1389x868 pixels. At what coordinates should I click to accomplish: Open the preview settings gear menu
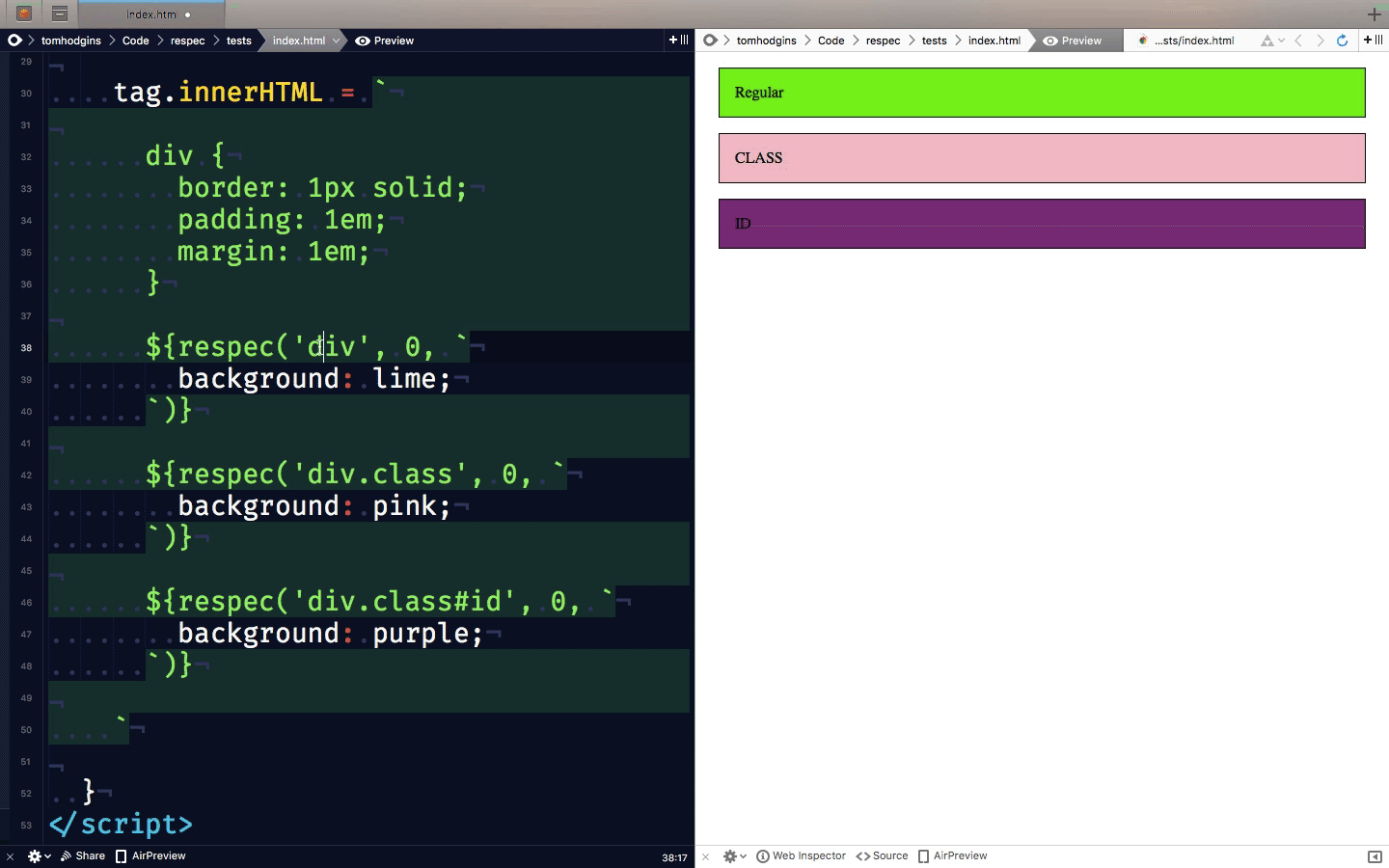pyautogui.click(x=735, y=856)
